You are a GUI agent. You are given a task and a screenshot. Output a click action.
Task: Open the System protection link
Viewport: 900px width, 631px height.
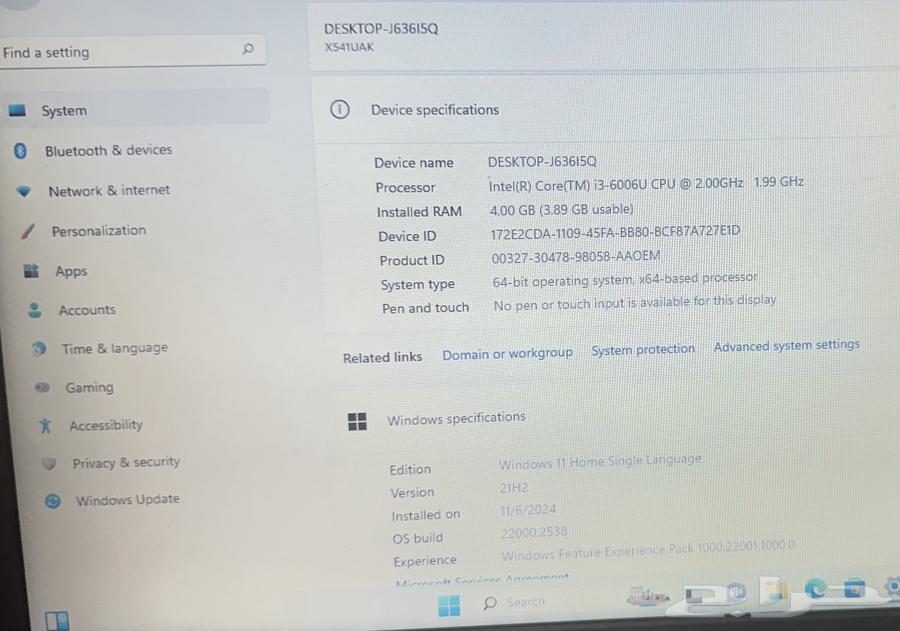[x=643, y=350]
